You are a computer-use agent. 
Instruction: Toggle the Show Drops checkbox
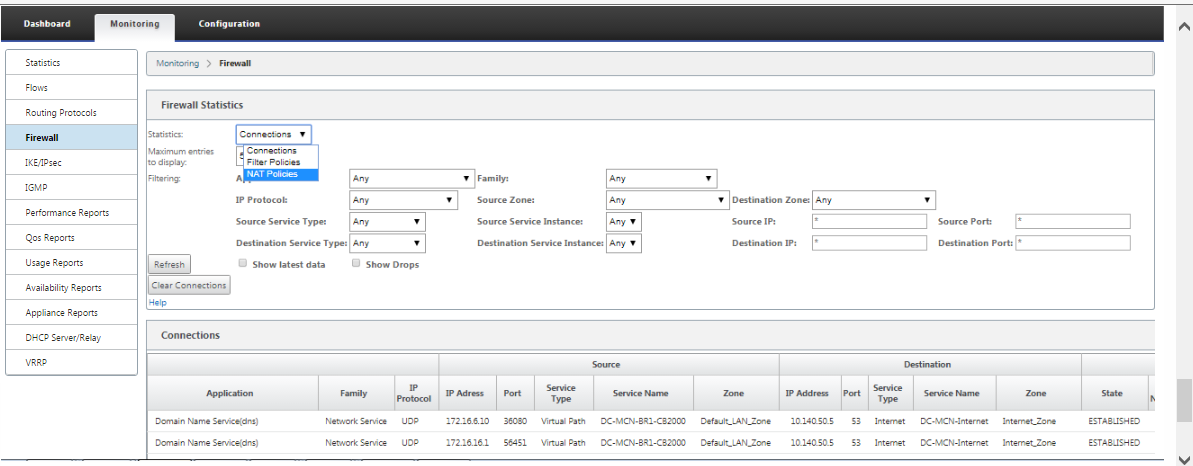pos(356,263)
